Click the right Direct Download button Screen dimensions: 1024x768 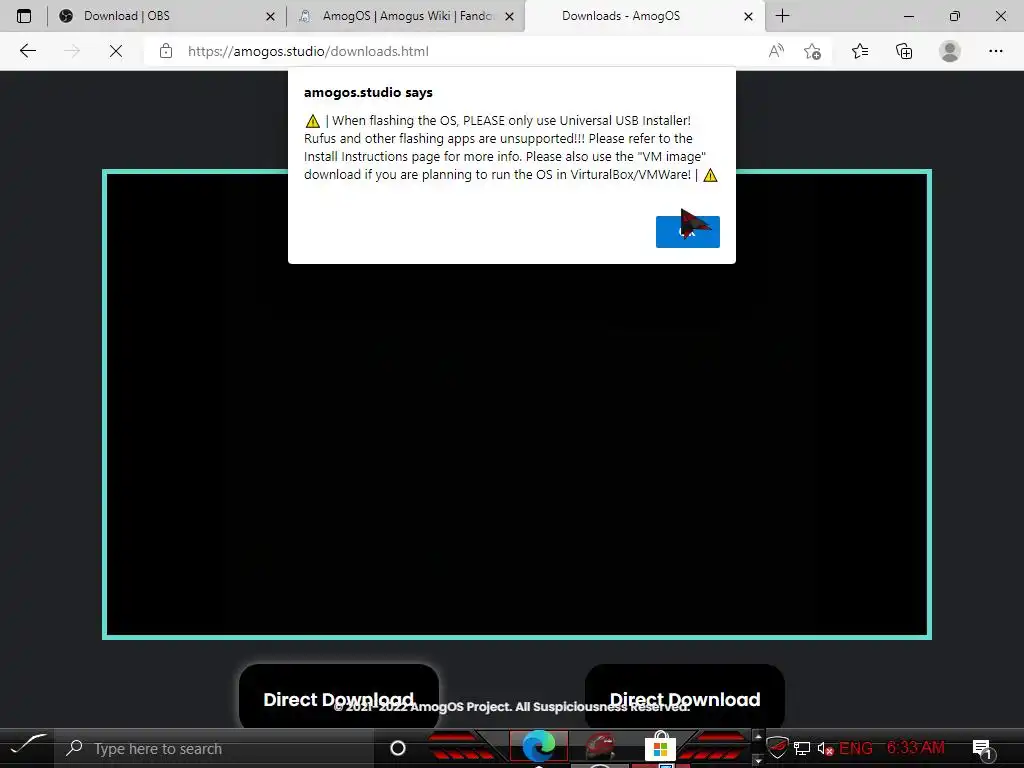[684, 696]
